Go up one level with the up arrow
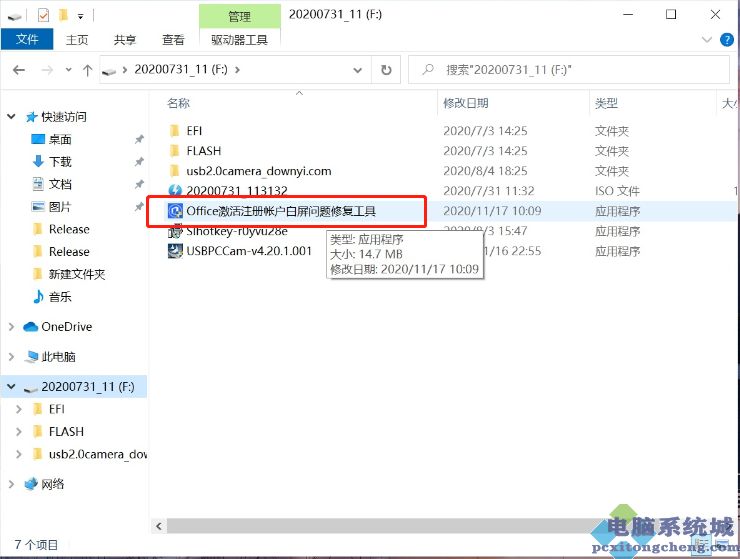 pyautogui.click(x=87, y=70)
